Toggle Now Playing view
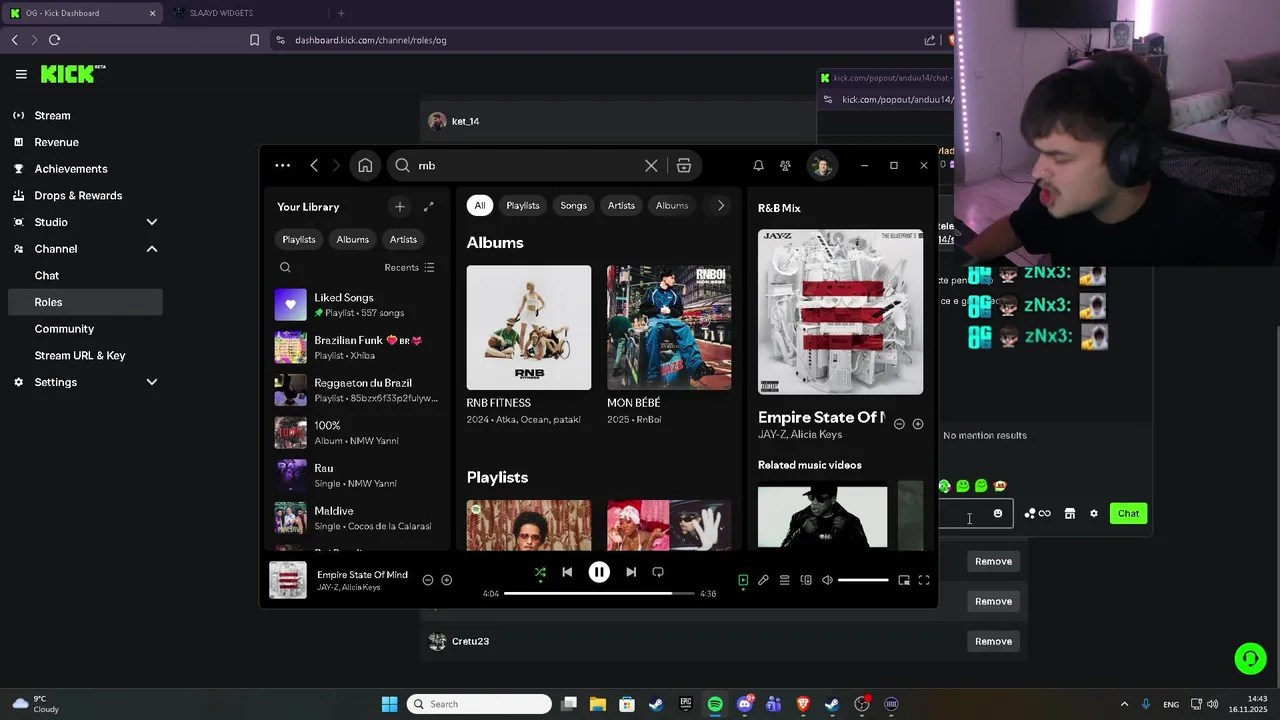 (x=743, y=581)
